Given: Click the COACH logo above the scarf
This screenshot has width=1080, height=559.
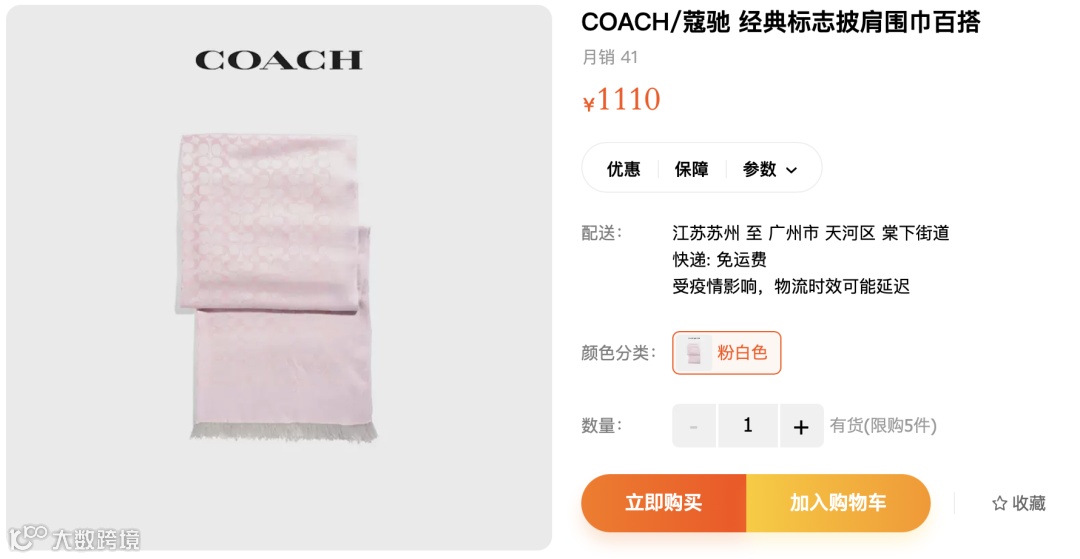Looking at the screenshot, I should coord(279,61).
